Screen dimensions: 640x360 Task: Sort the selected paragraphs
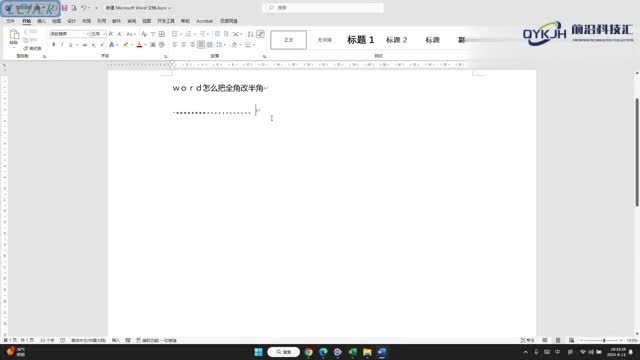tap(251, 34)
